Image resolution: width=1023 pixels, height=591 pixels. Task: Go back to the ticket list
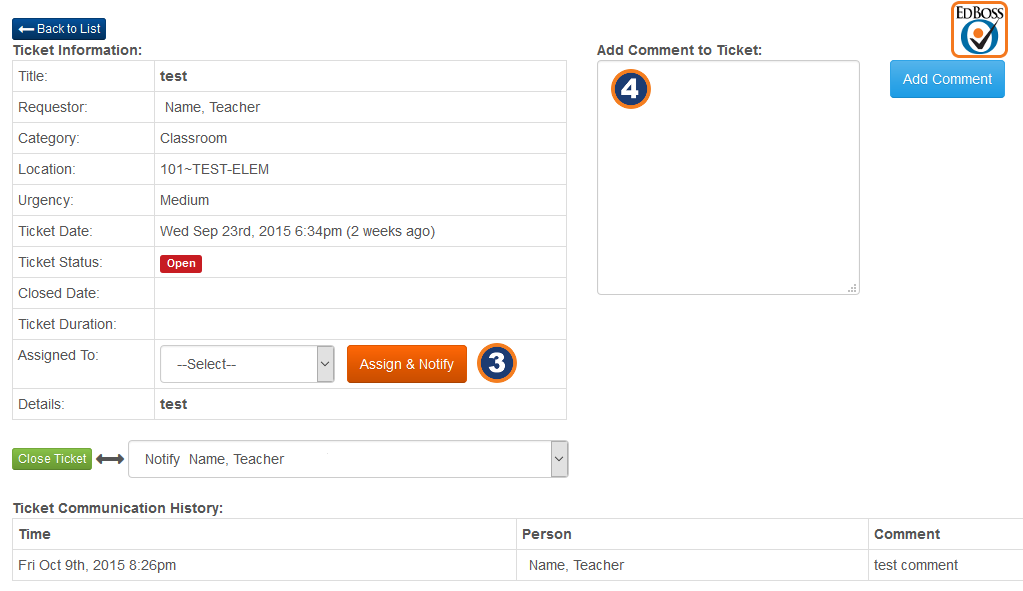pyautogui.click(x=59, y=29)
